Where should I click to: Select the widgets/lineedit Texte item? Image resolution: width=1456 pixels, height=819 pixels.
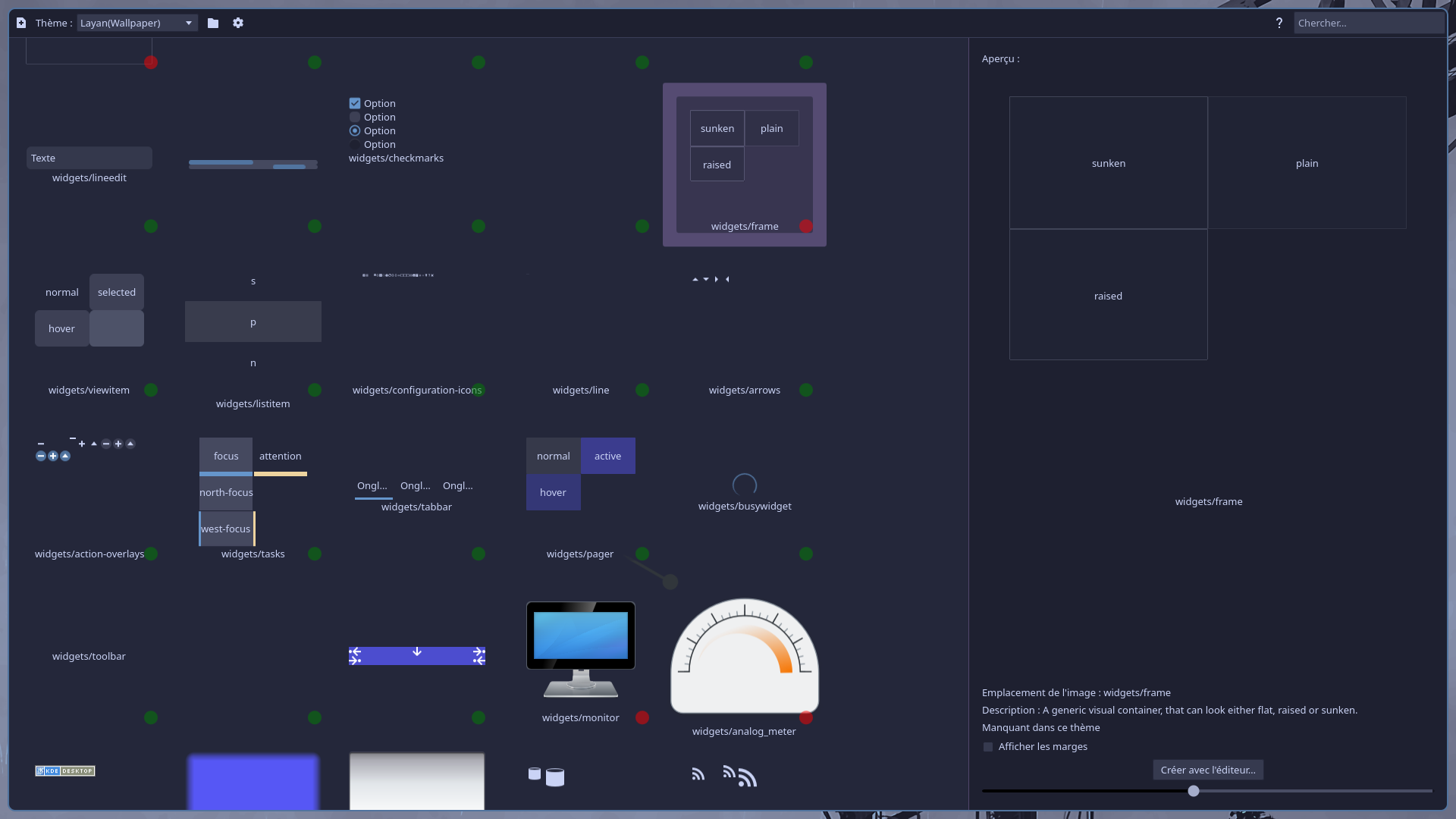pyautogui.click(x=89, y=158)
